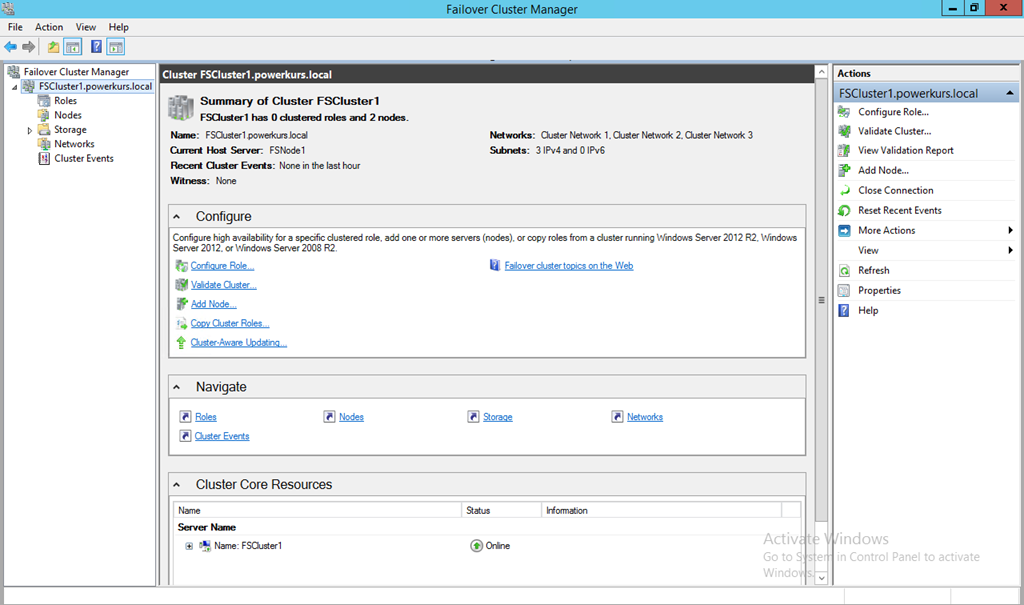Click the Roles icon in the tree
Viewport: 1024px width, 605px height.
point(44,101)
